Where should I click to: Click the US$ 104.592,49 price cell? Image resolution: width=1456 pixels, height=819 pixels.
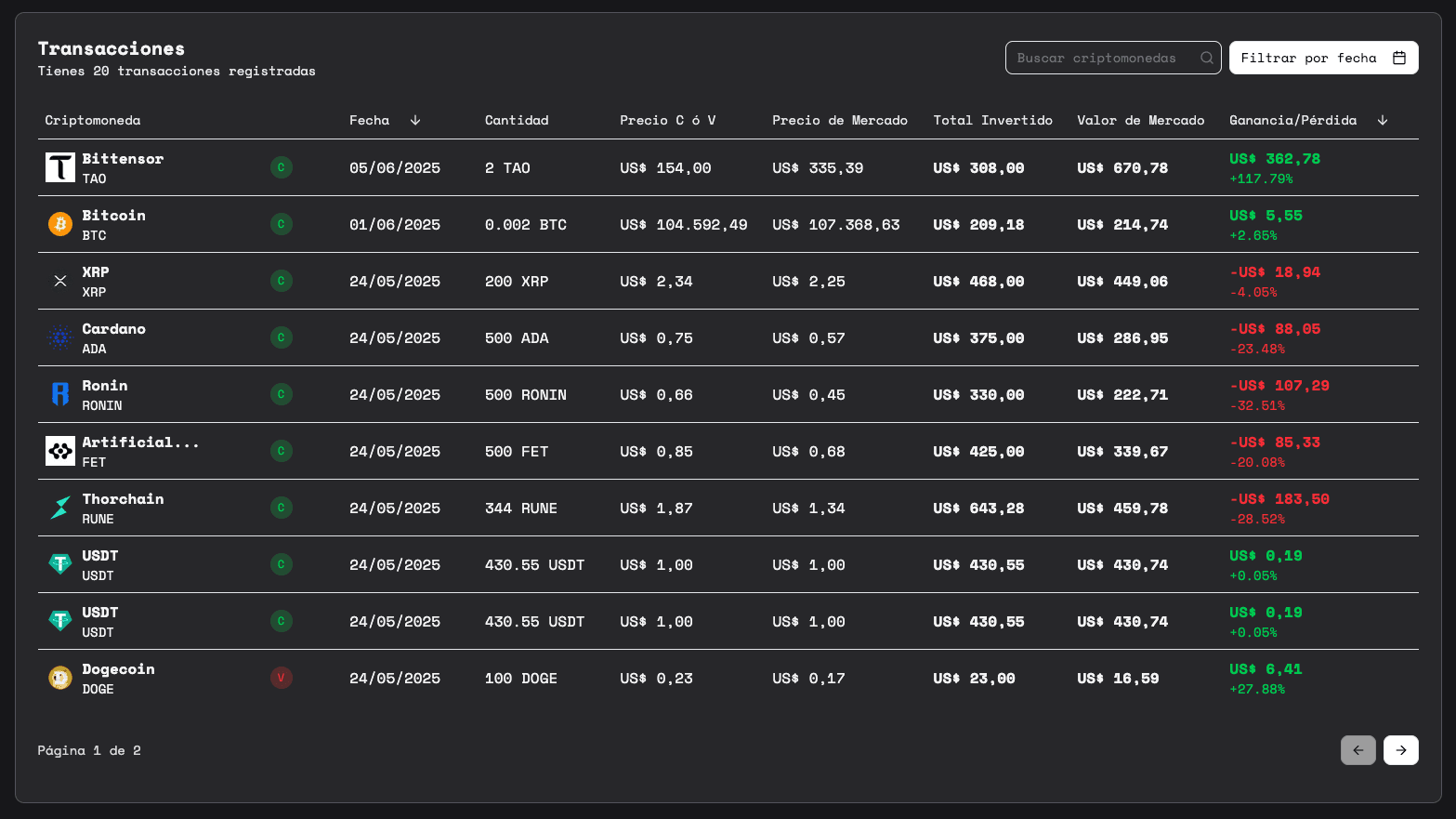(x=684, y=225)
